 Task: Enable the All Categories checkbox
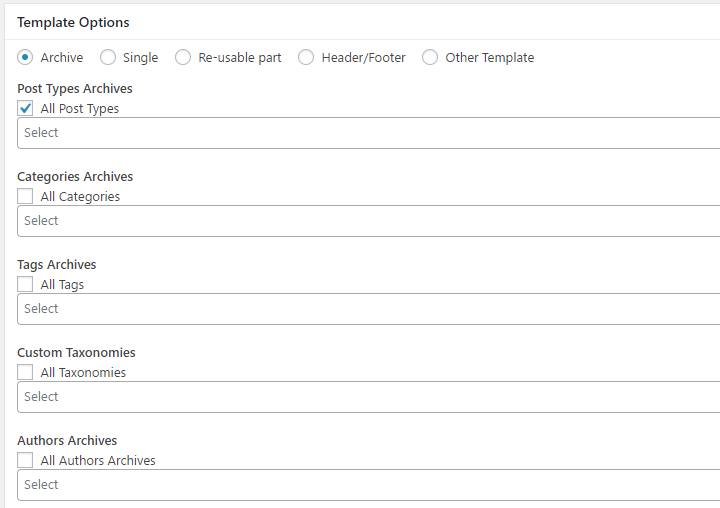pyautogui.click(x=25, y=196)
